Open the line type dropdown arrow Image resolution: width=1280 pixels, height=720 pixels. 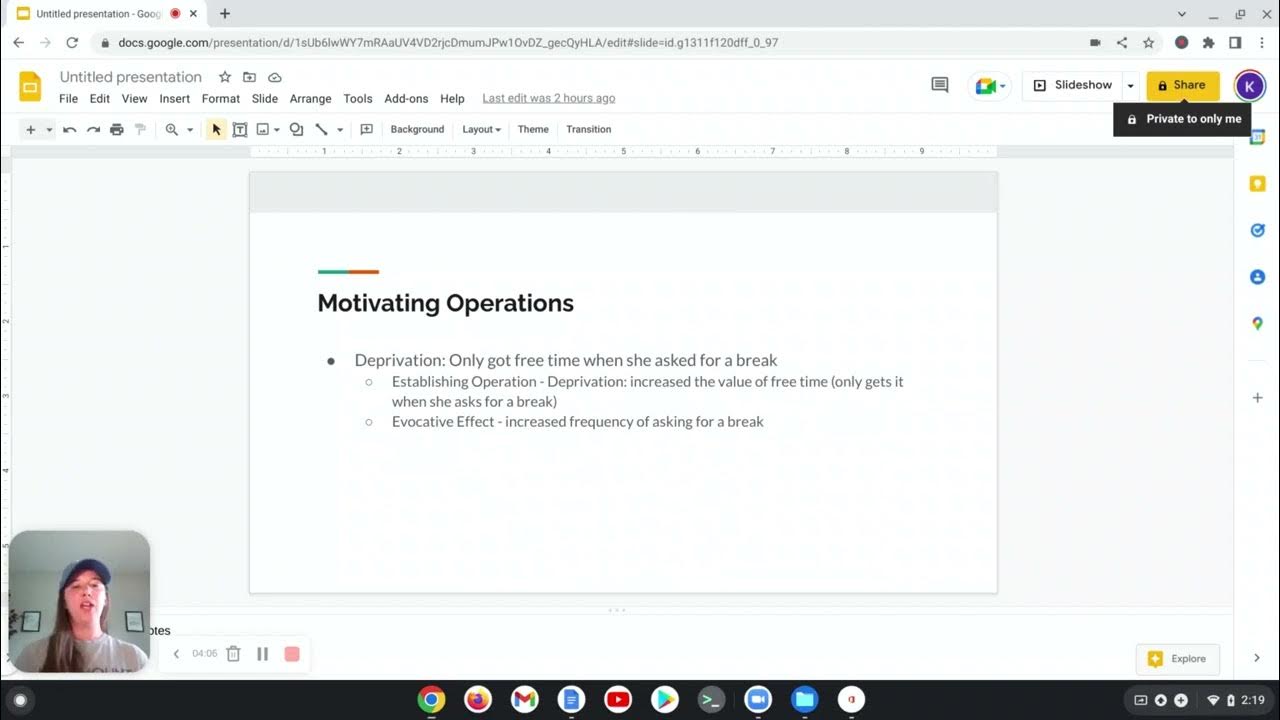coord(340,130)
